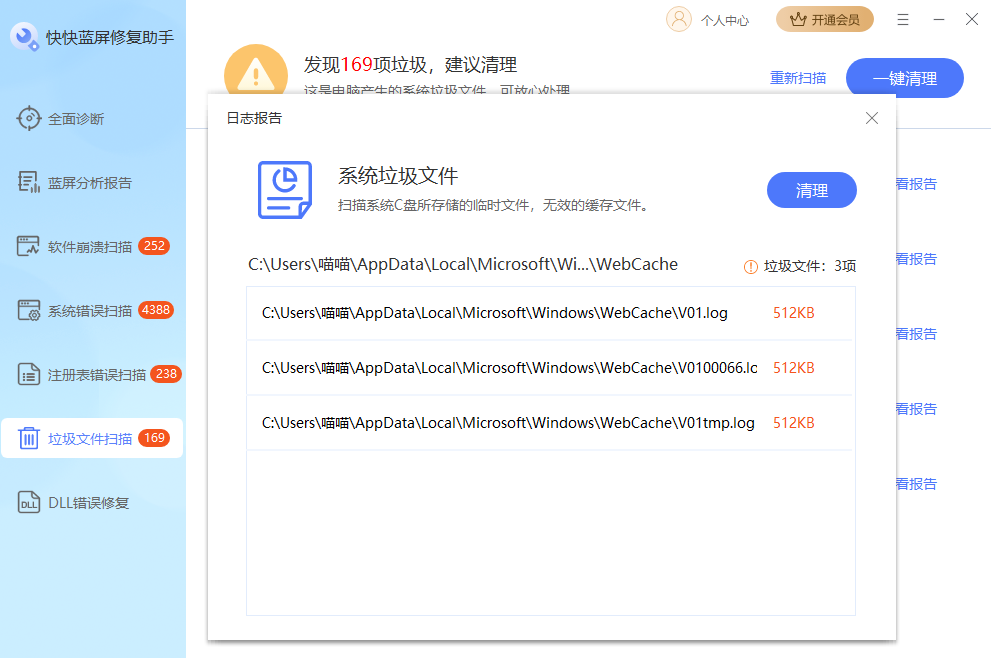Open 个人中心 via the avatar icon
This screenshot has width=991, height=658.
681,19
